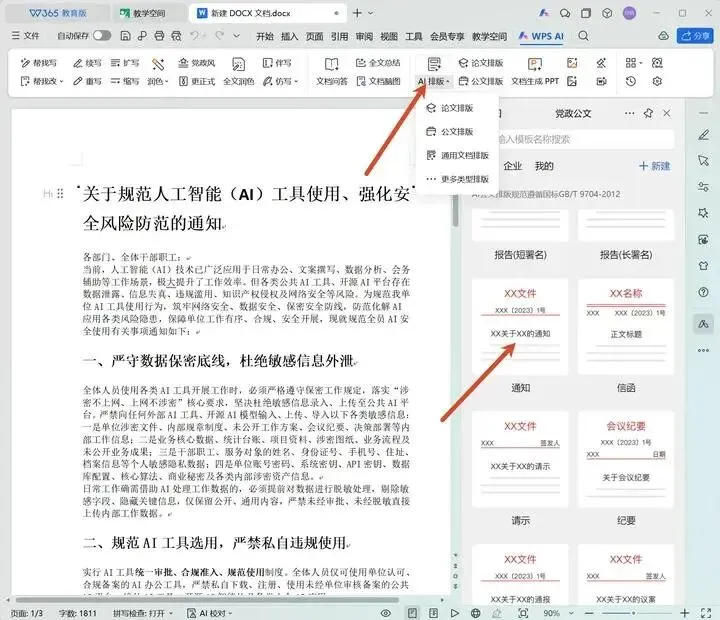
Task: Open the 党政公文 panel more options
Action: click(630, 113)
